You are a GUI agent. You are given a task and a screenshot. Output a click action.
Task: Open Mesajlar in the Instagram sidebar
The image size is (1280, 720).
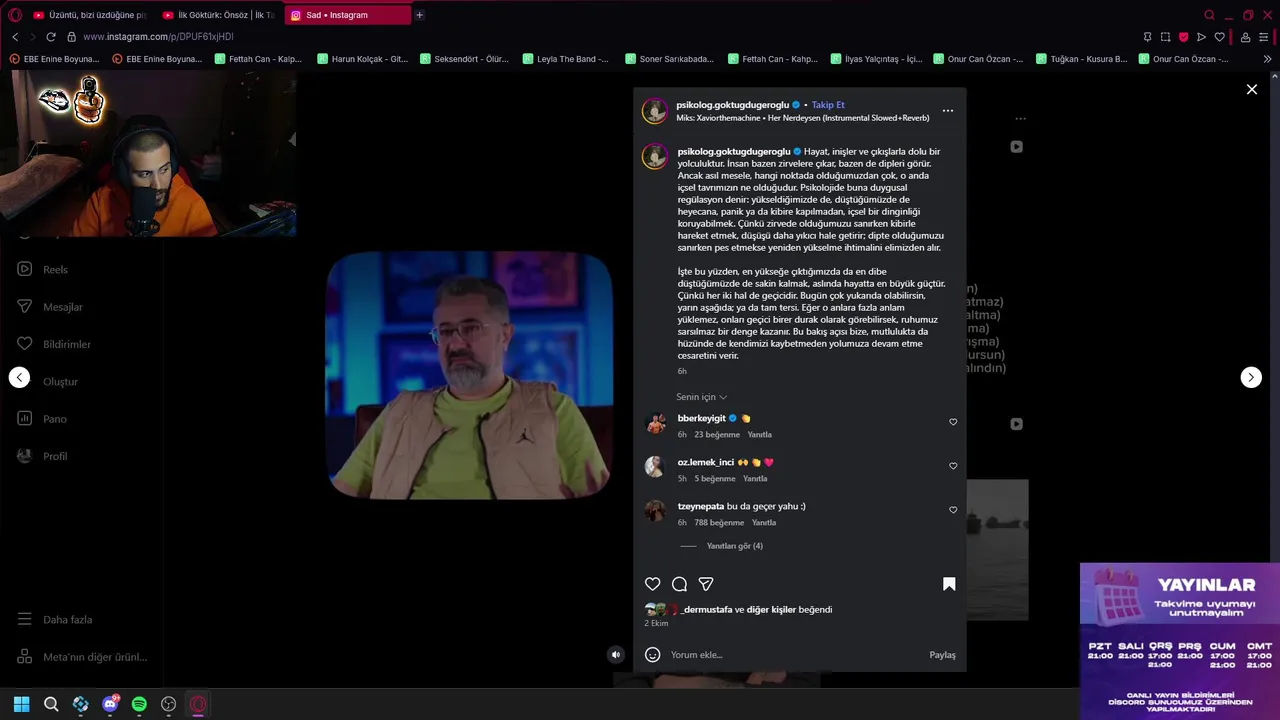pos(50,307)
